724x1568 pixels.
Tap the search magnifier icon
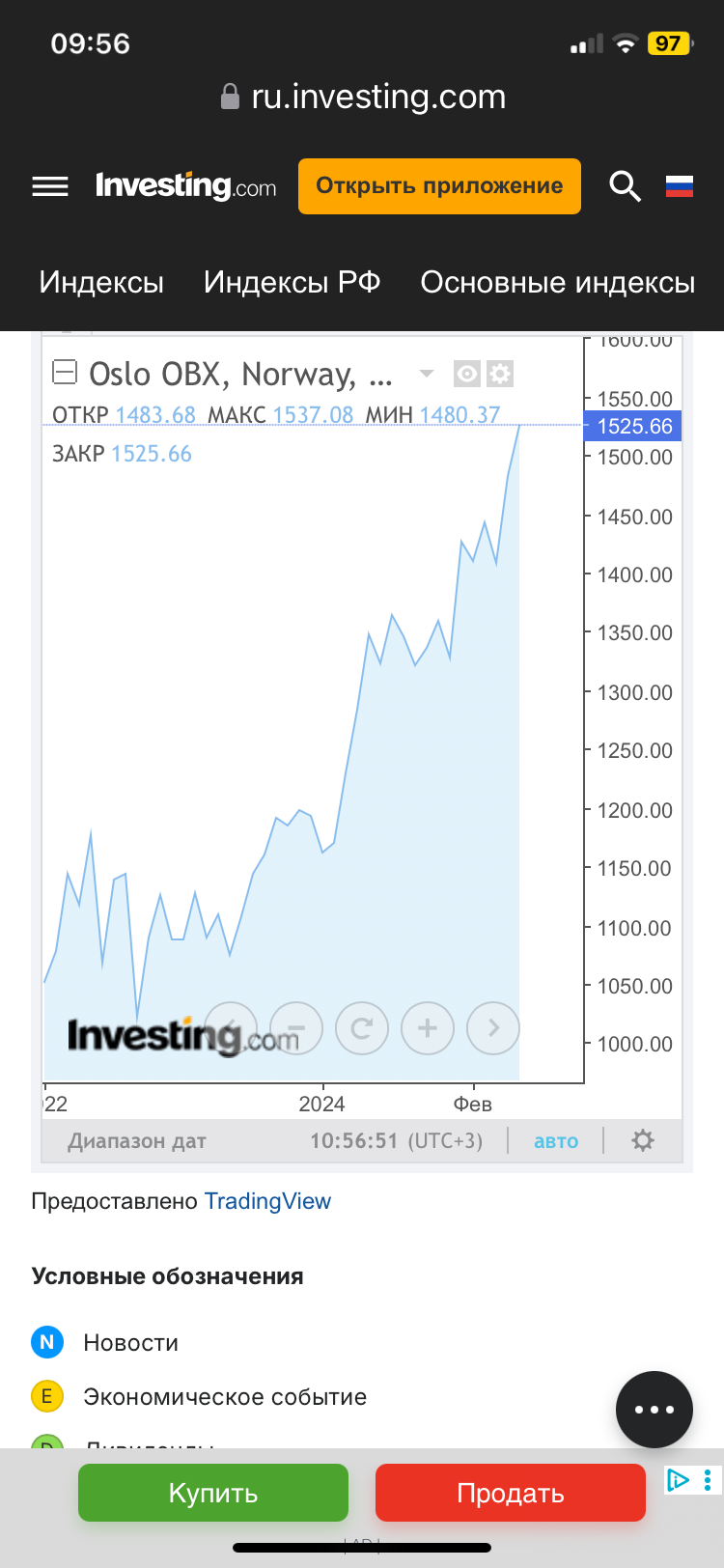pos(625,185)
